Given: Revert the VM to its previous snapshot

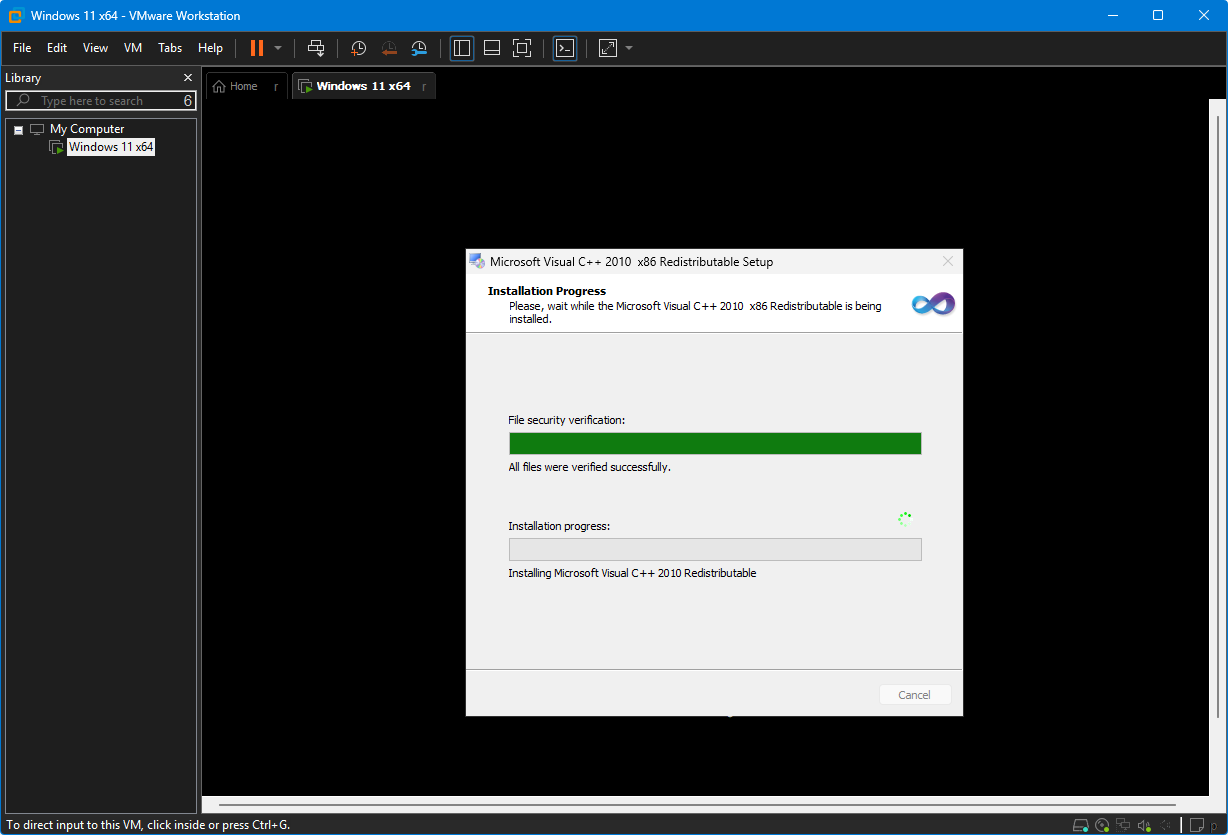Looking at the screenshot, I should click(x=389, y=48).
